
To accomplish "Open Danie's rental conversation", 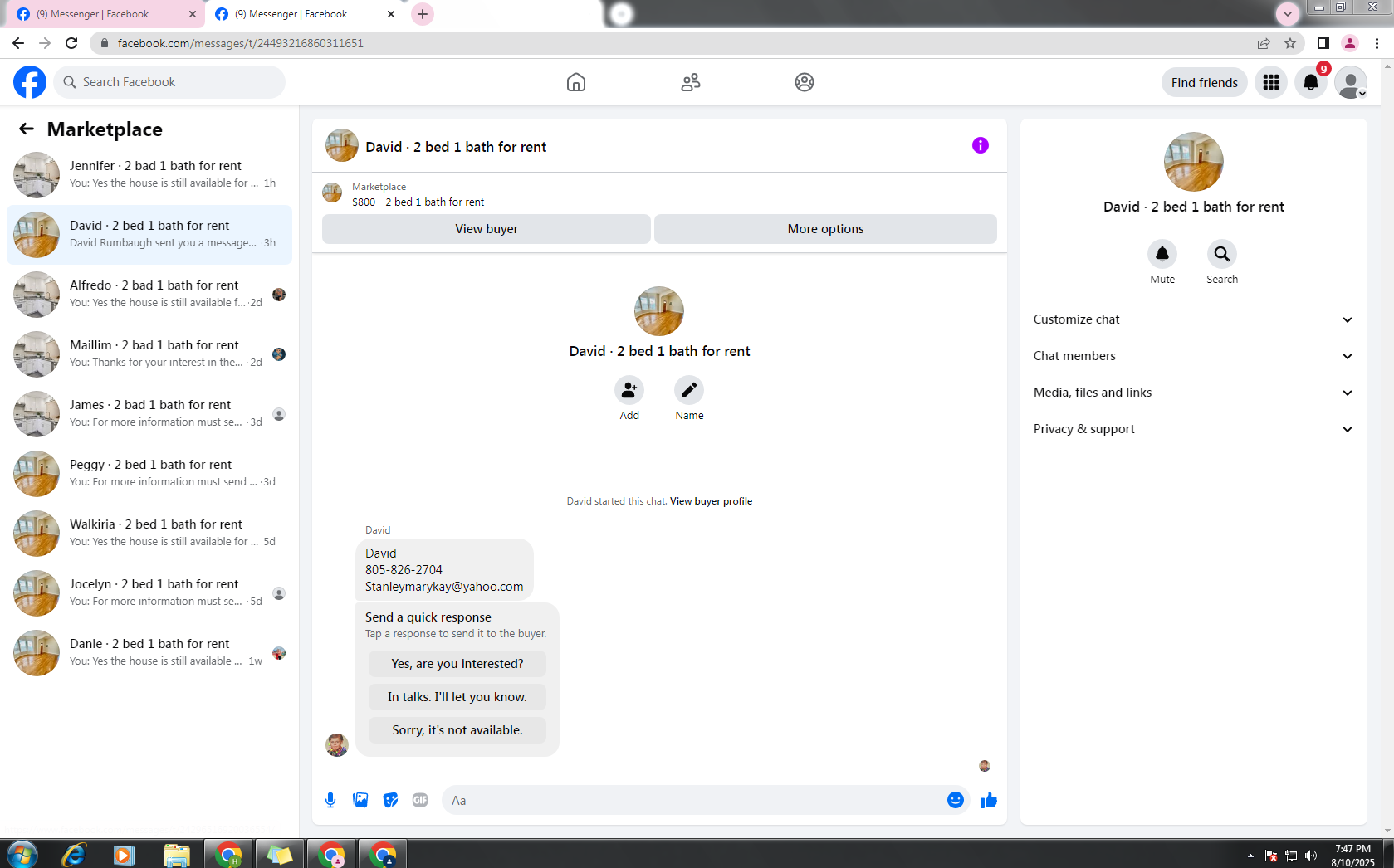I will pos(149,653).
